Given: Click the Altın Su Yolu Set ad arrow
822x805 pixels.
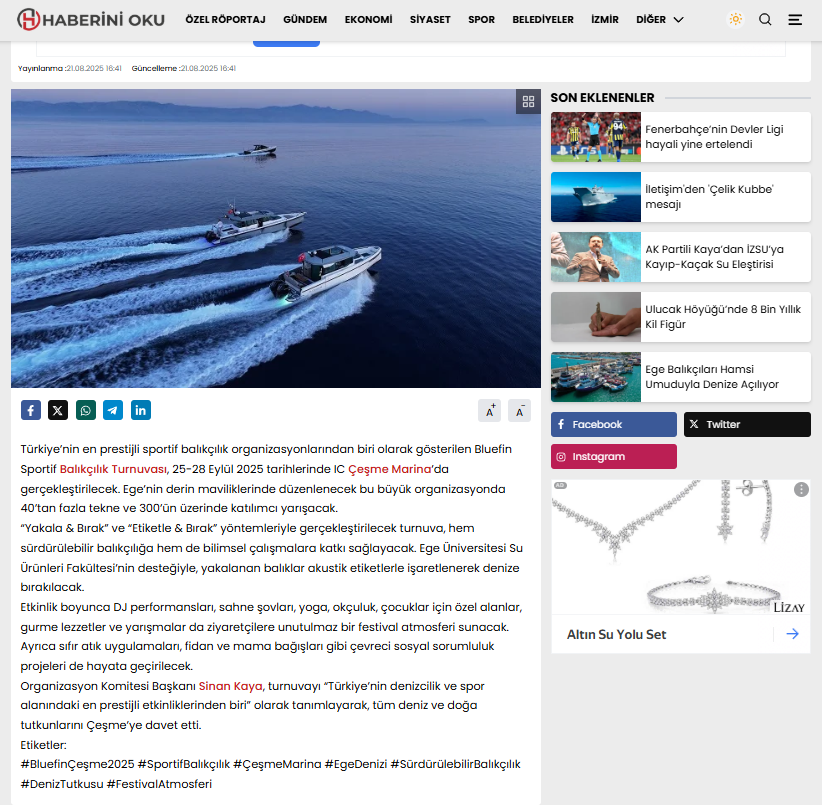Looking at the screenshot, I should click(x=792, y=634).
